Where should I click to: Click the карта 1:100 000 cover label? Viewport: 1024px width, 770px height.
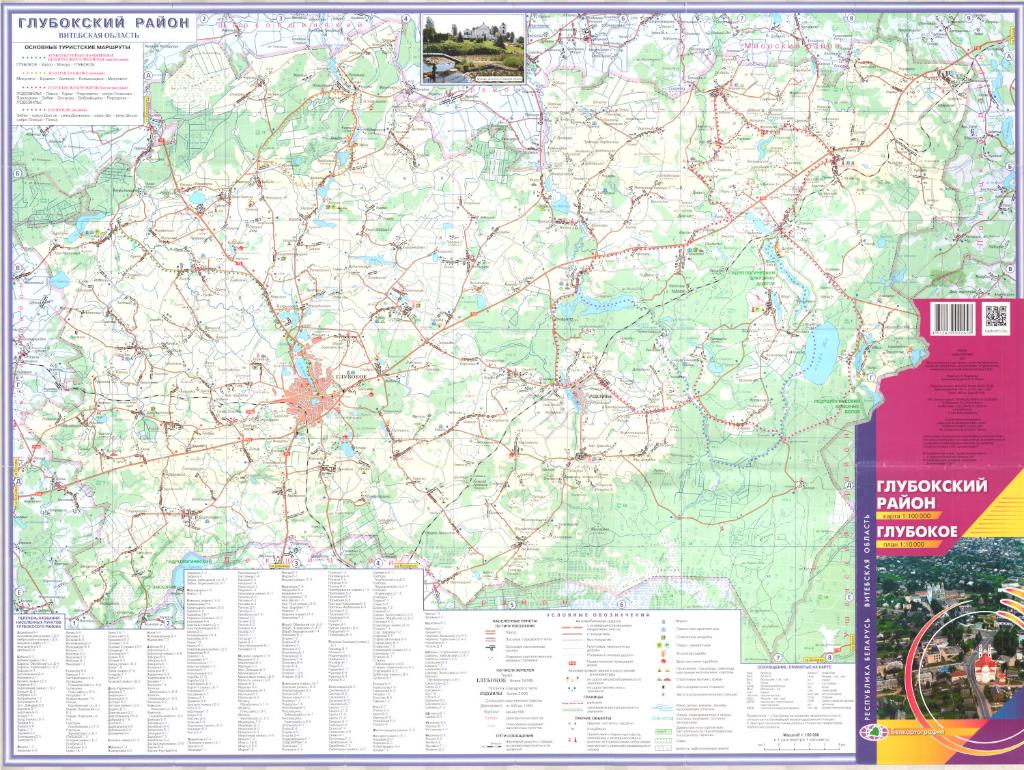pos(906,515)
